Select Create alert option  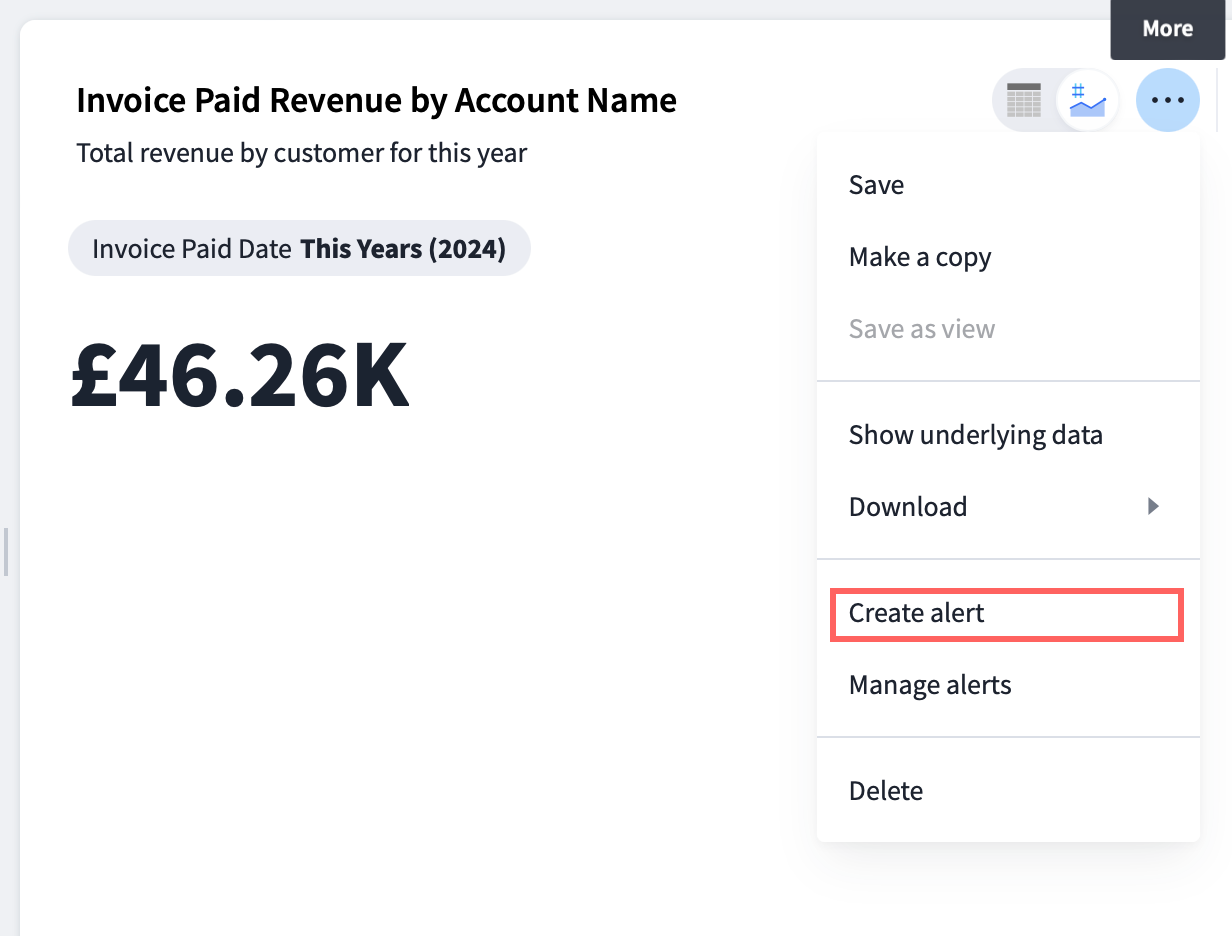916,613
